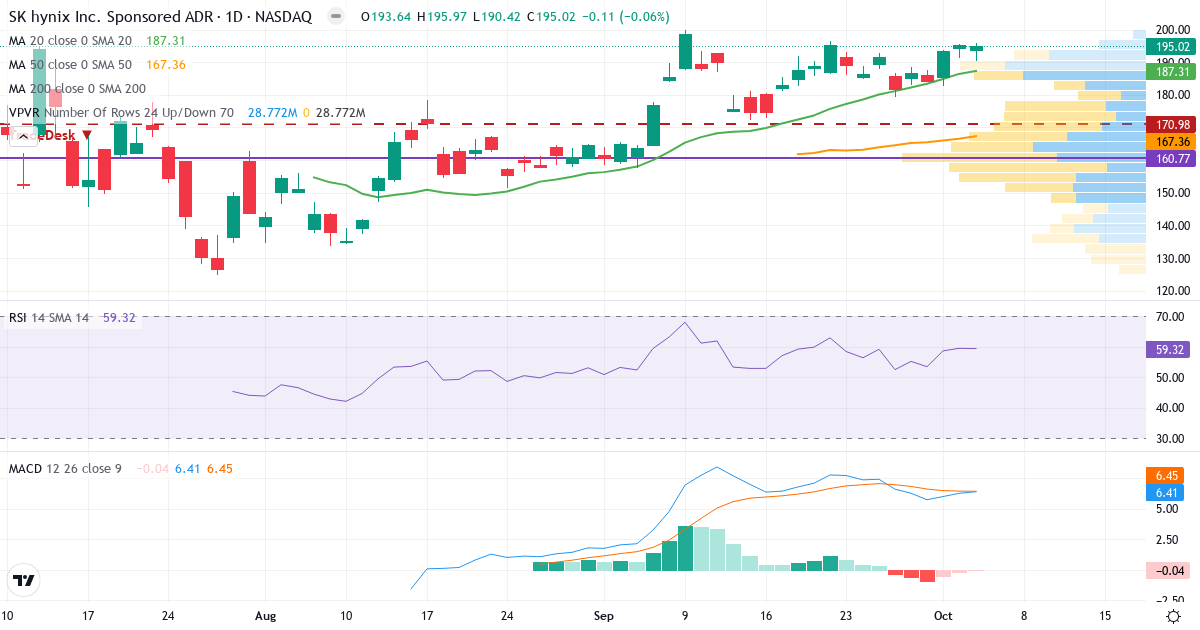Viewport: 1200px width, 630px height.
Task: Click the 195.02 current price tag on axis
Action: tap(1171, 46)
